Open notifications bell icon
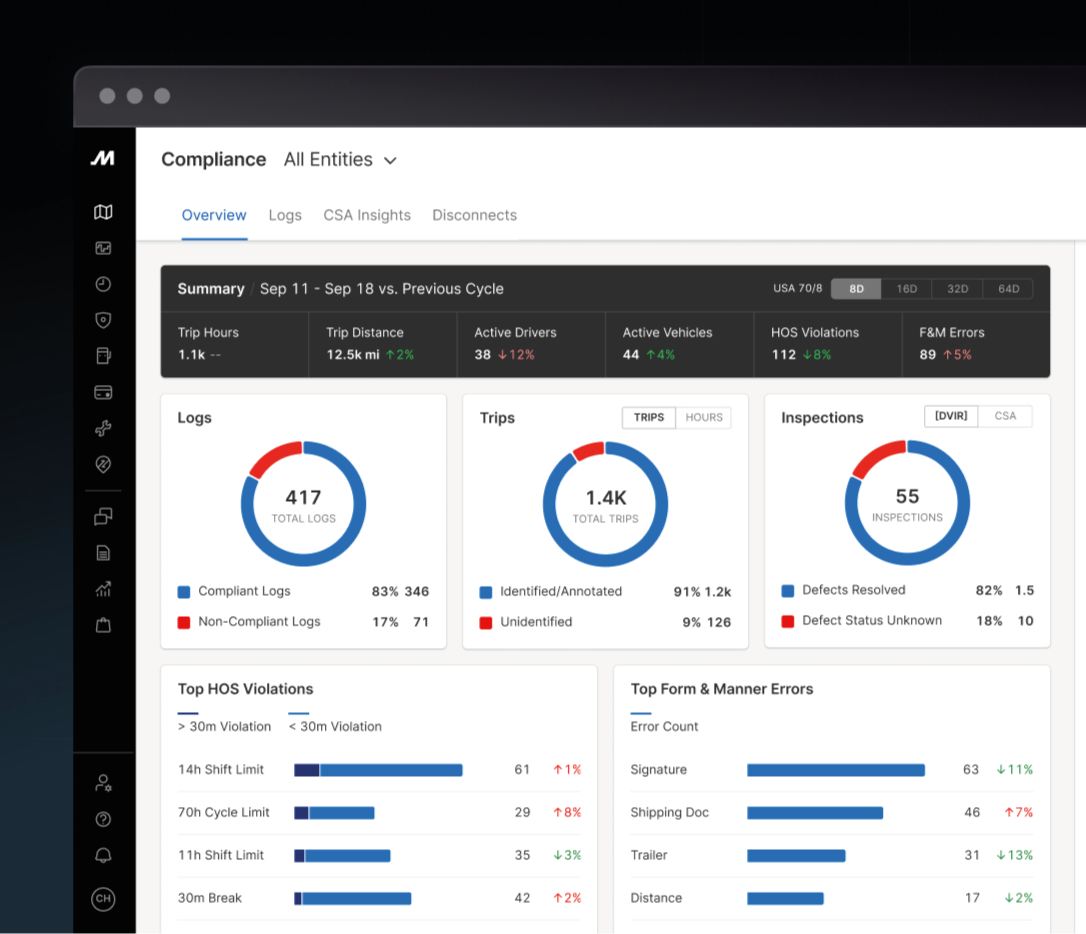Screen dimensions: 1086x934 click(x=103, y=856)
